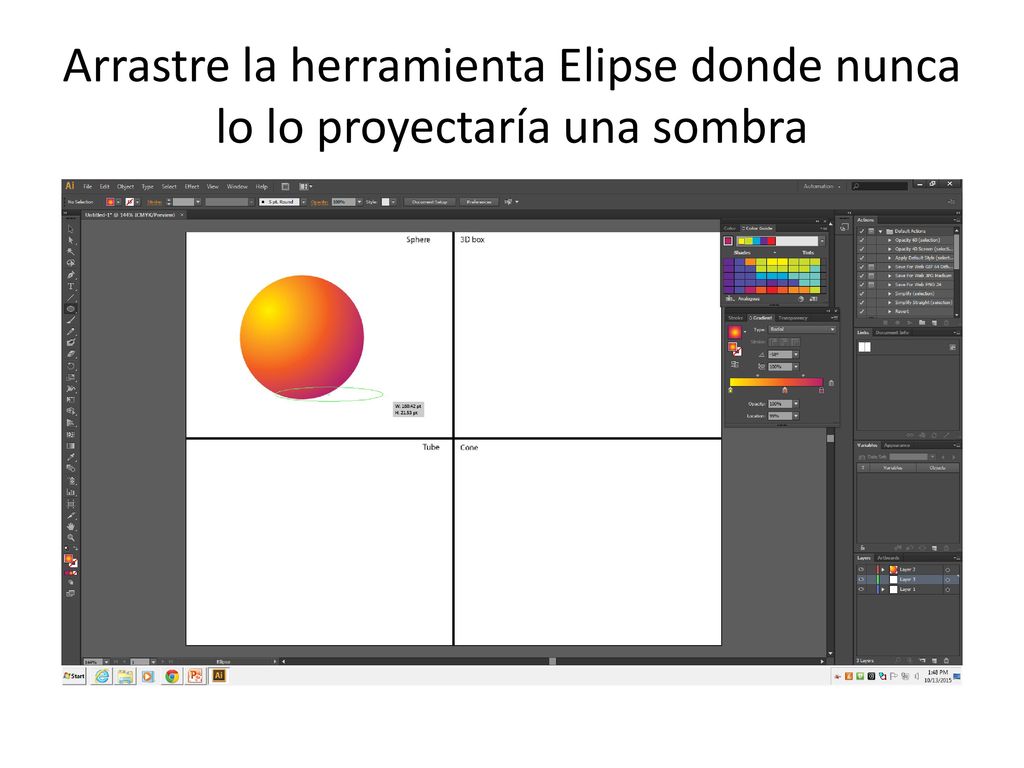Image resolution: width=1024 pixels, height=768 pixels.
Task: Select the Lasso tool
Action: (x=71, y=263)
